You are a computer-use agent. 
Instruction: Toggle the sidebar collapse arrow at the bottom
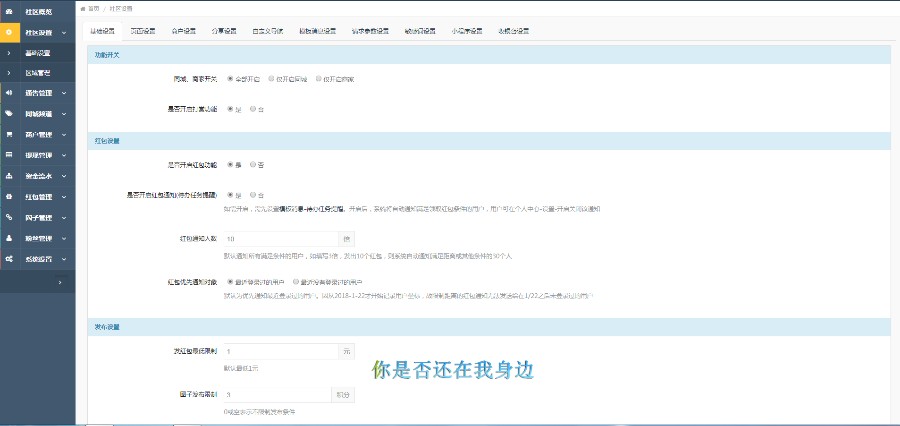60,282
